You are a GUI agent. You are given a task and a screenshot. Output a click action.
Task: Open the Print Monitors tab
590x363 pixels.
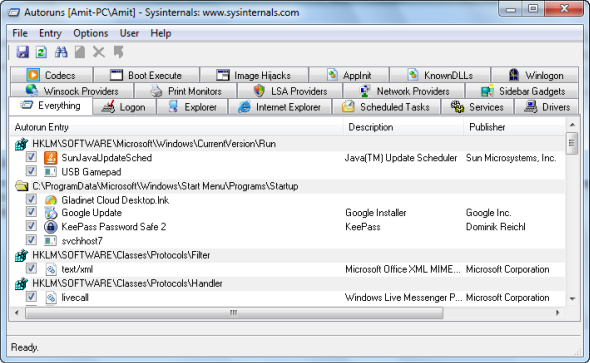pyautogui.click(x=186, y=91)
